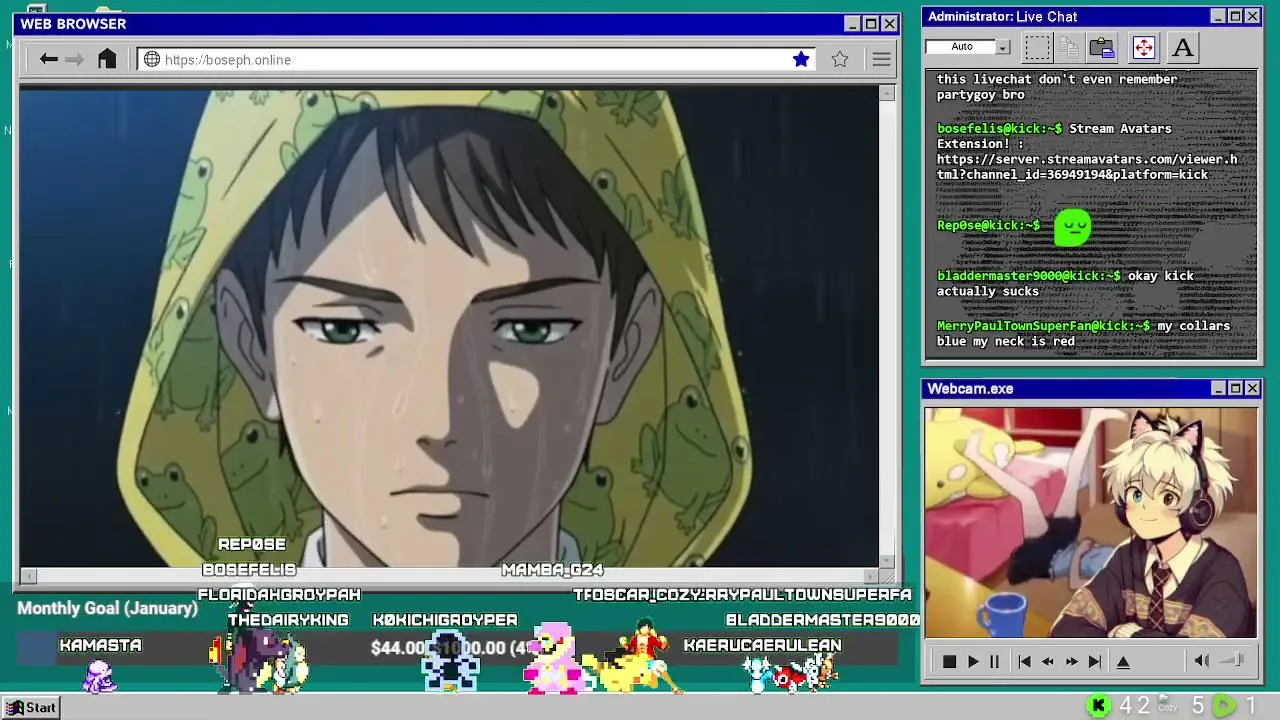Skip to previous track in Webcam.exe
1280x720 pixels.
[1024, 661]
